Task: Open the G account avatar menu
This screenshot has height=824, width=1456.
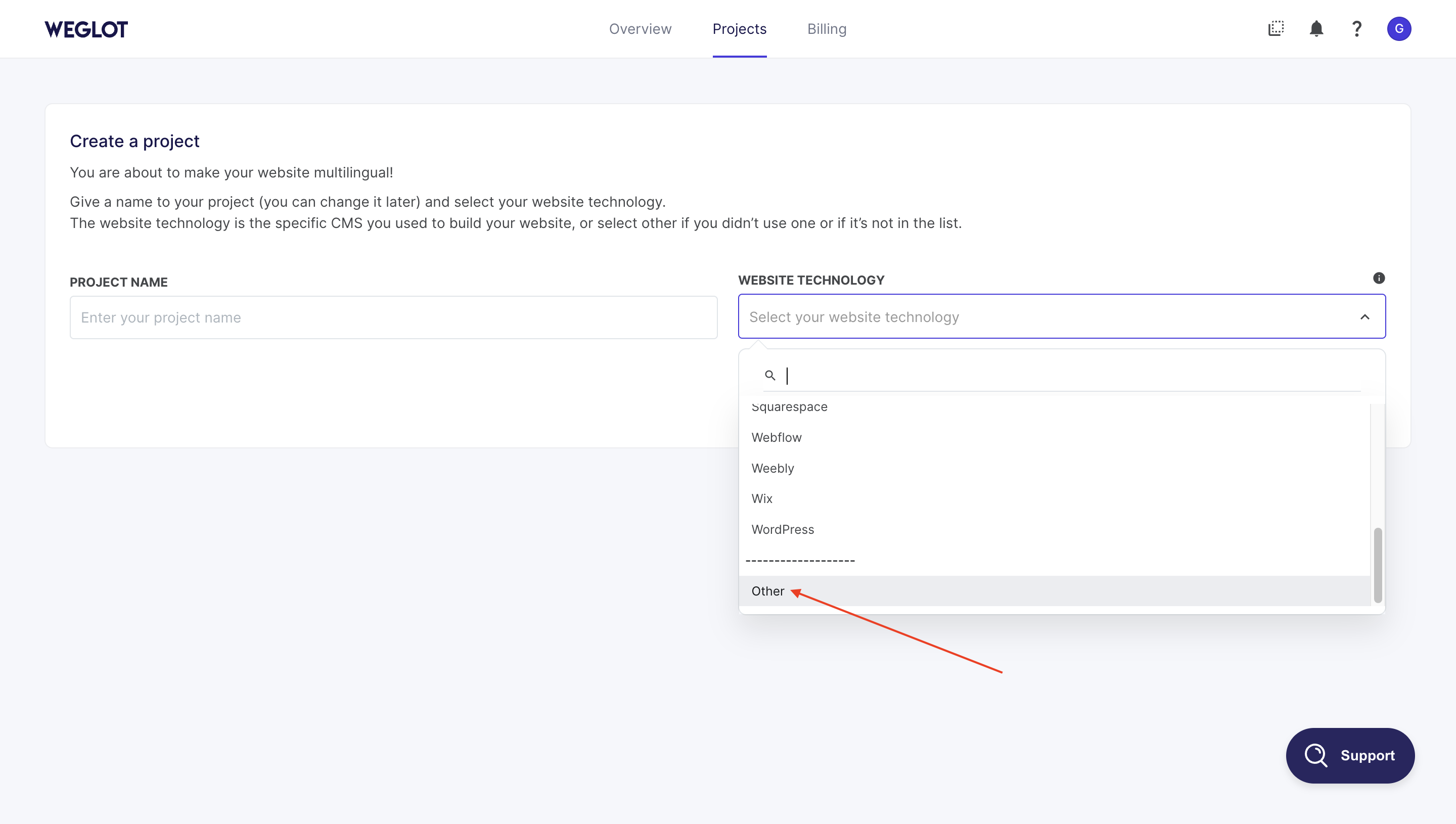Action: [1400, 28]
